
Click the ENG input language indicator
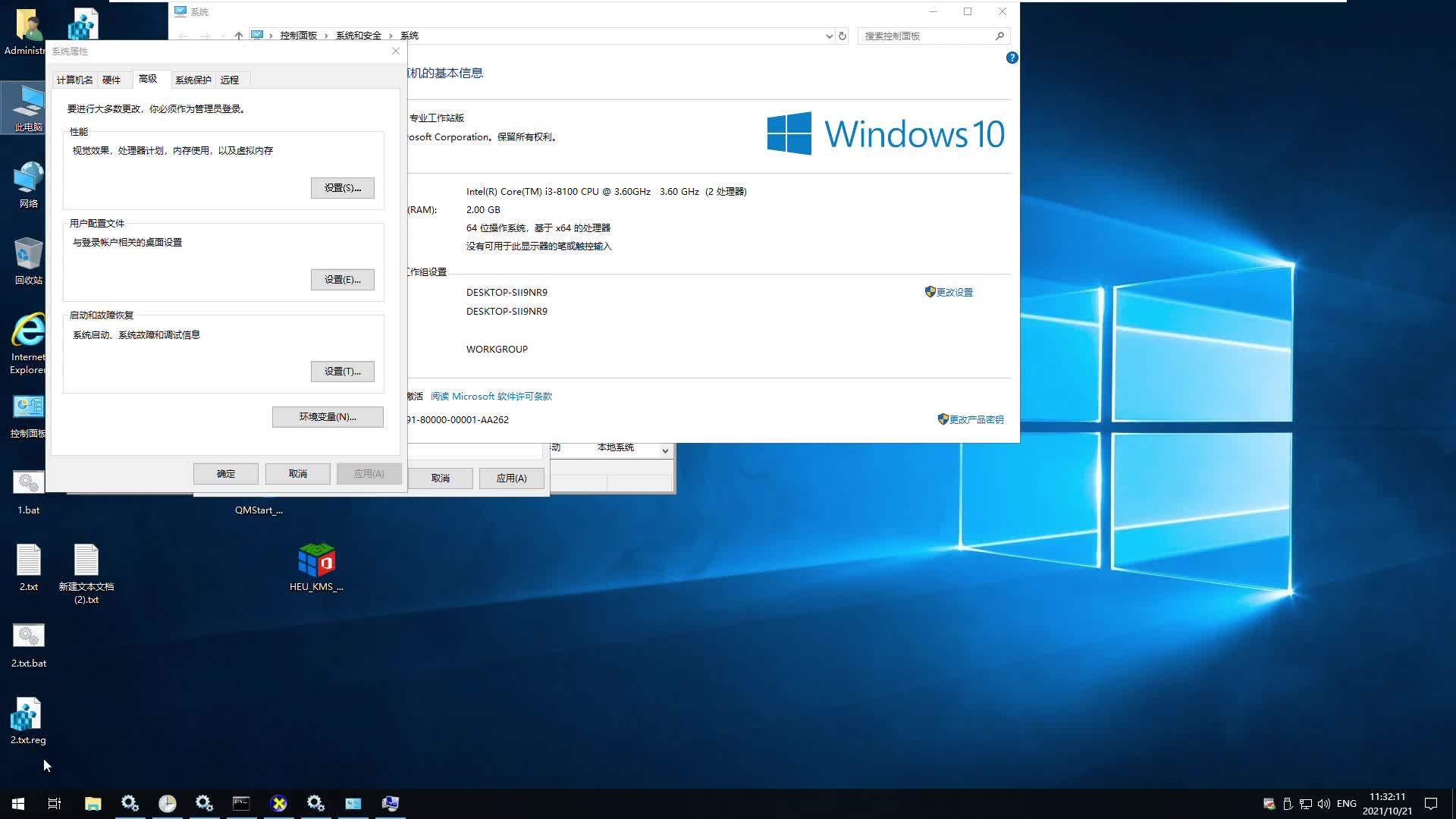[1346, 804]
